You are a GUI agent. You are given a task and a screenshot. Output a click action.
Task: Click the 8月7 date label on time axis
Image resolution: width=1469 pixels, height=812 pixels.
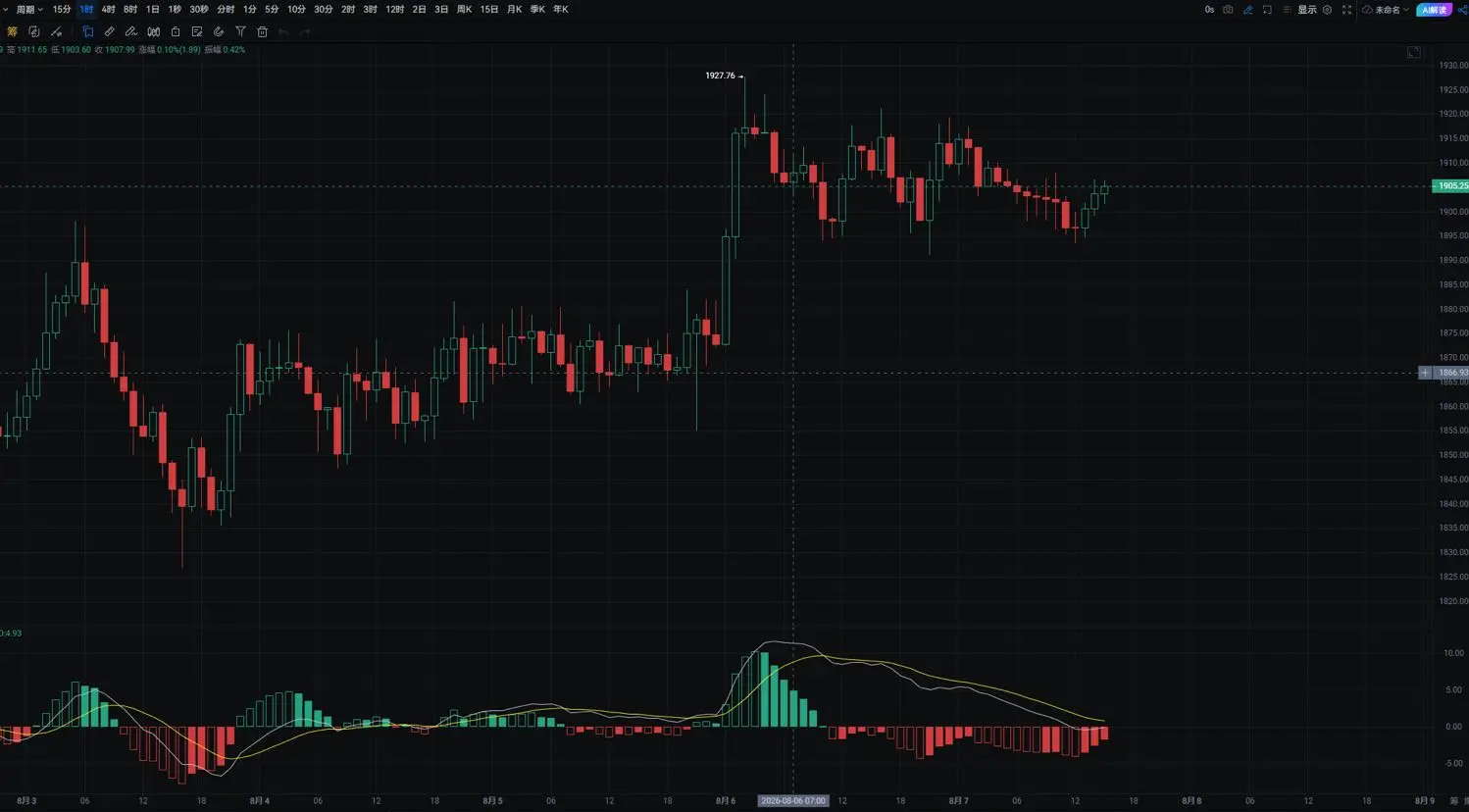pyautogui.click(x=958, y=801)
